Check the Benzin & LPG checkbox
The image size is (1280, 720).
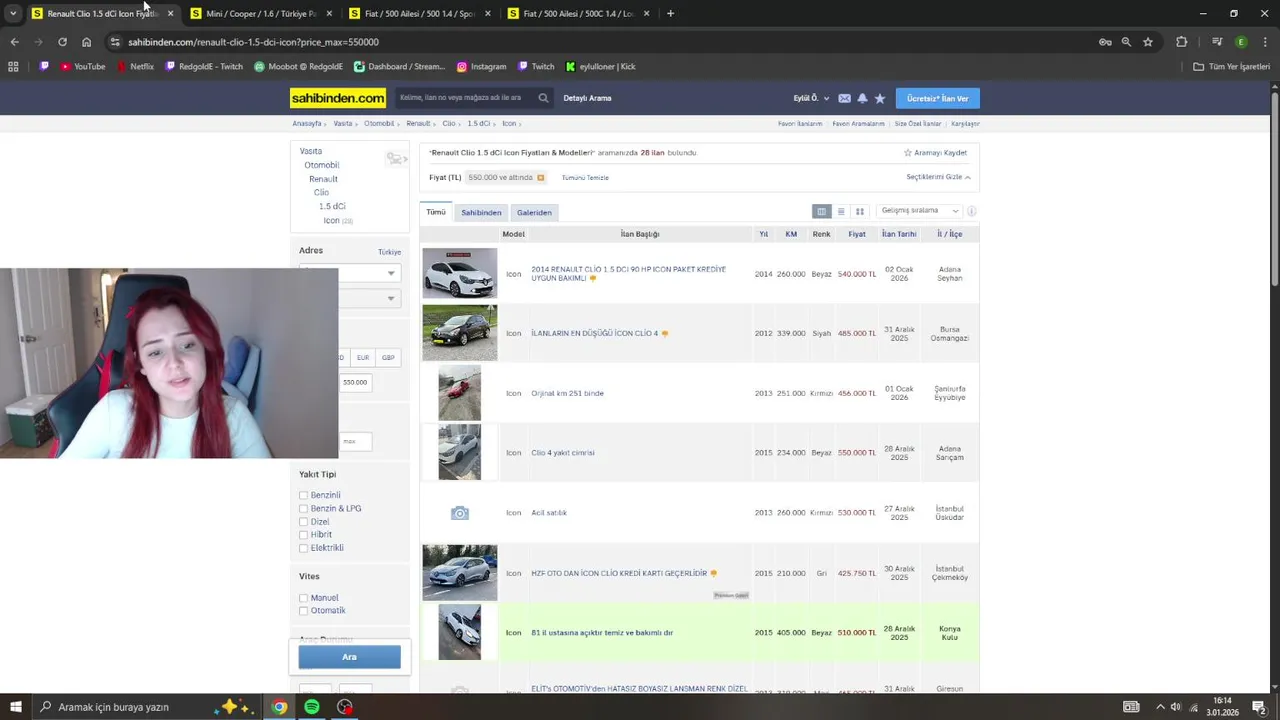(x=303, y=508)
